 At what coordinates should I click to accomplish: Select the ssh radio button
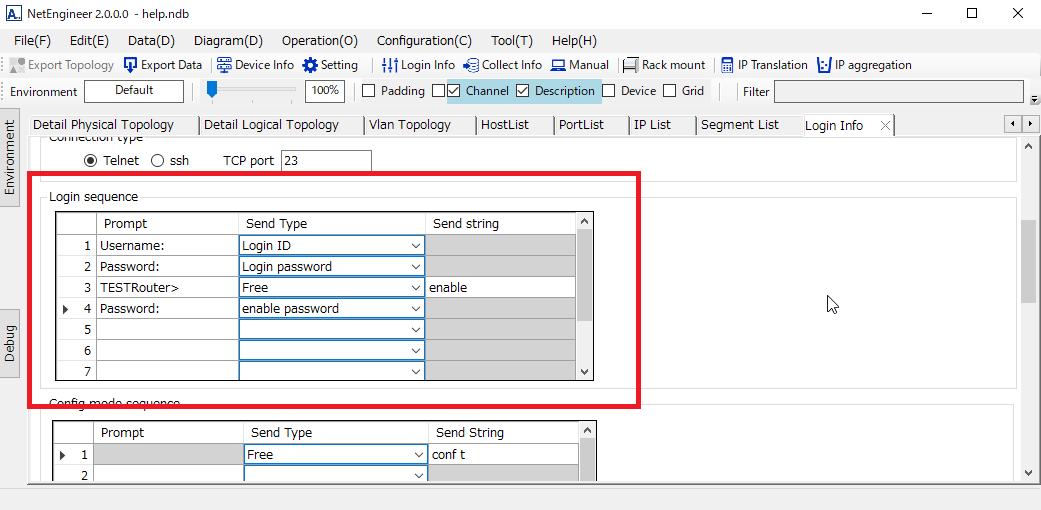(158, 160)
